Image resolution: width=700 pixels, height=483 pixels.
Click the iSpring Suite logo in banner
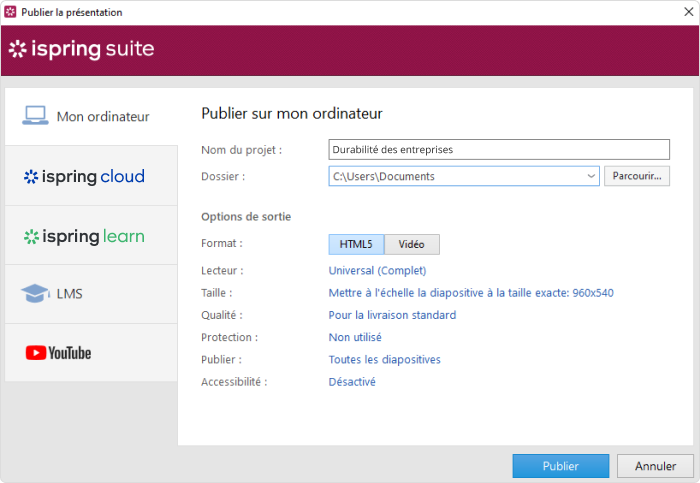tap(82, 49)
